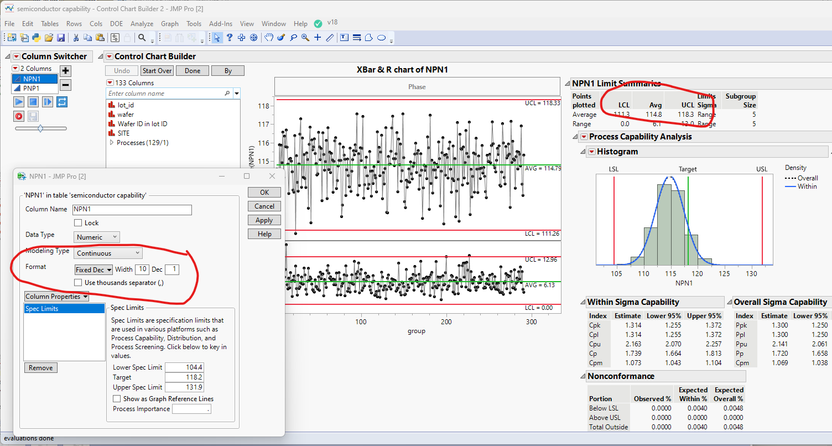Adjust the Column Switcher speed slider
This screenshot has height=446, width=832.
coord(40,129)
